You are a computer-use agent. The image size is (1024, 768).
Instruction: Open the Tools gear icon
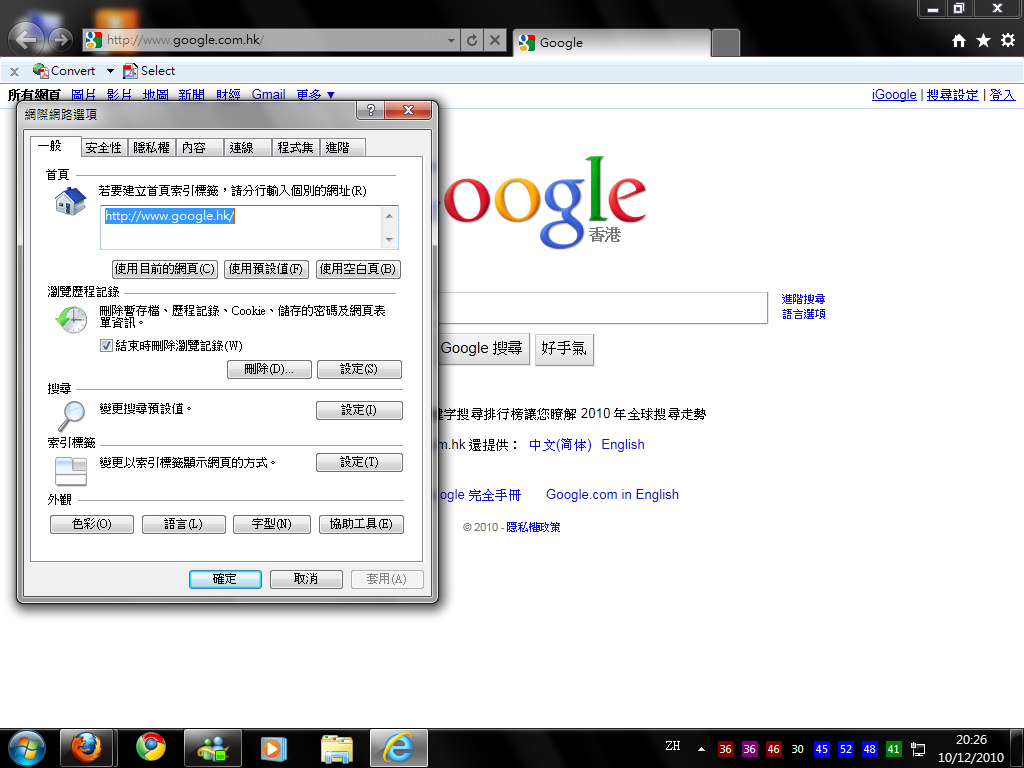click(x=1008, y=40)
